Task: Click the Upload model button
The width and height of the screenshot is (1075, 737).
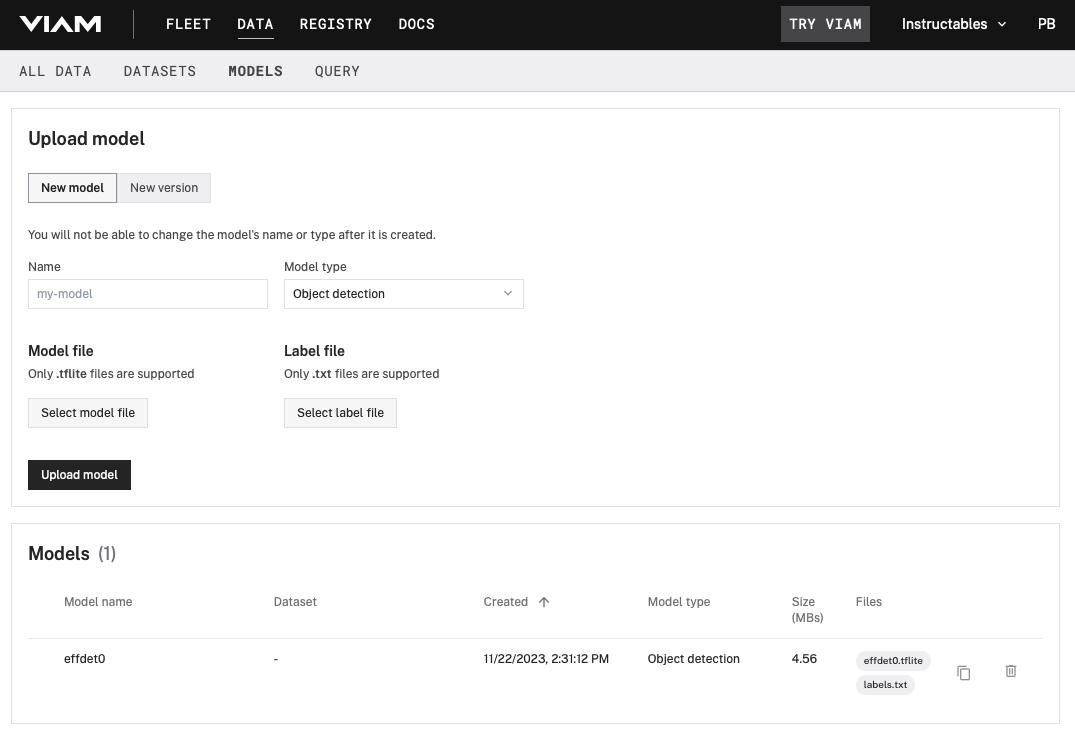Action: tap(80, 474)
